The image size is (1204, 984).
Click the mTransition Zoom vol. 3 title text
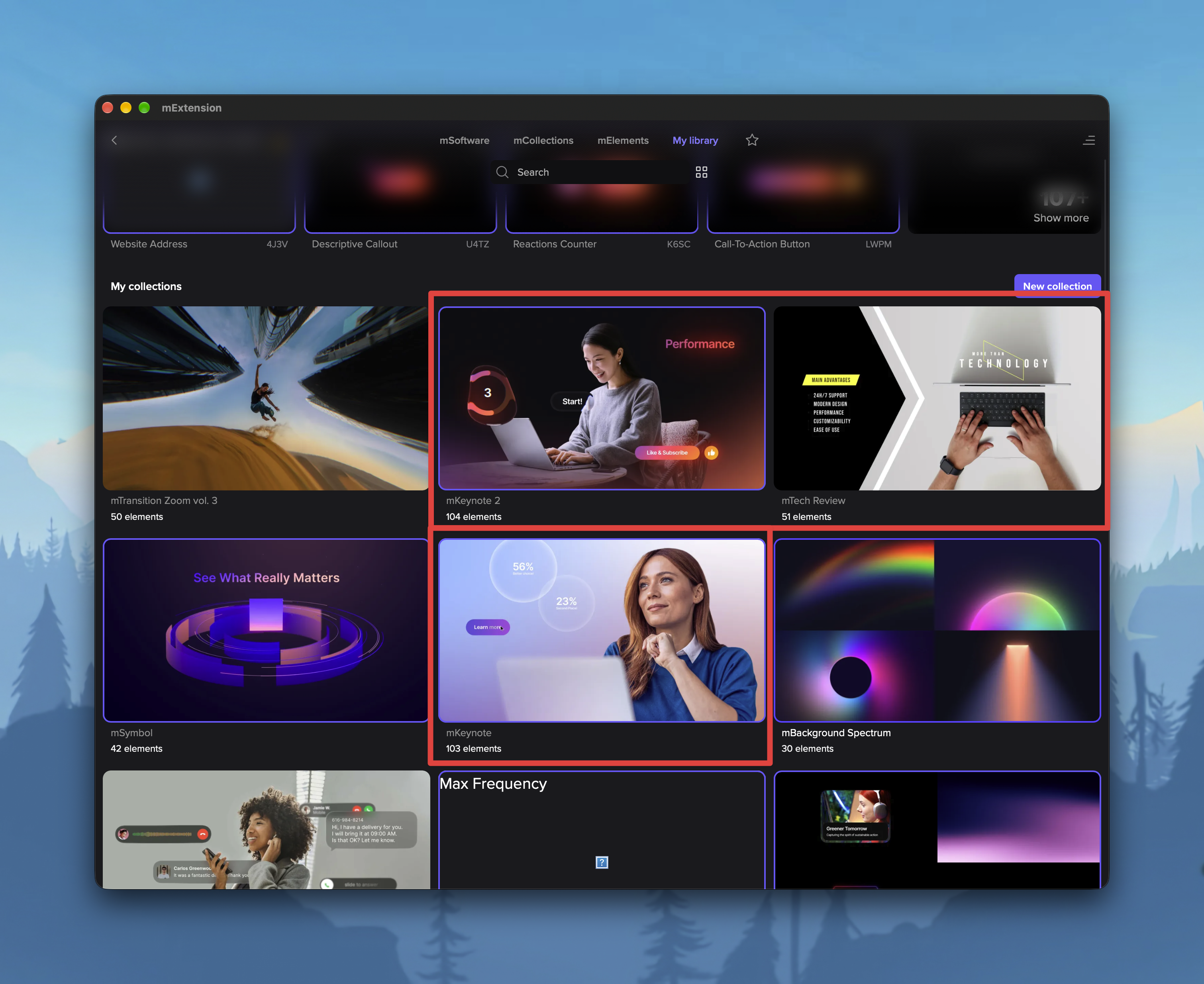pos(164,500)
